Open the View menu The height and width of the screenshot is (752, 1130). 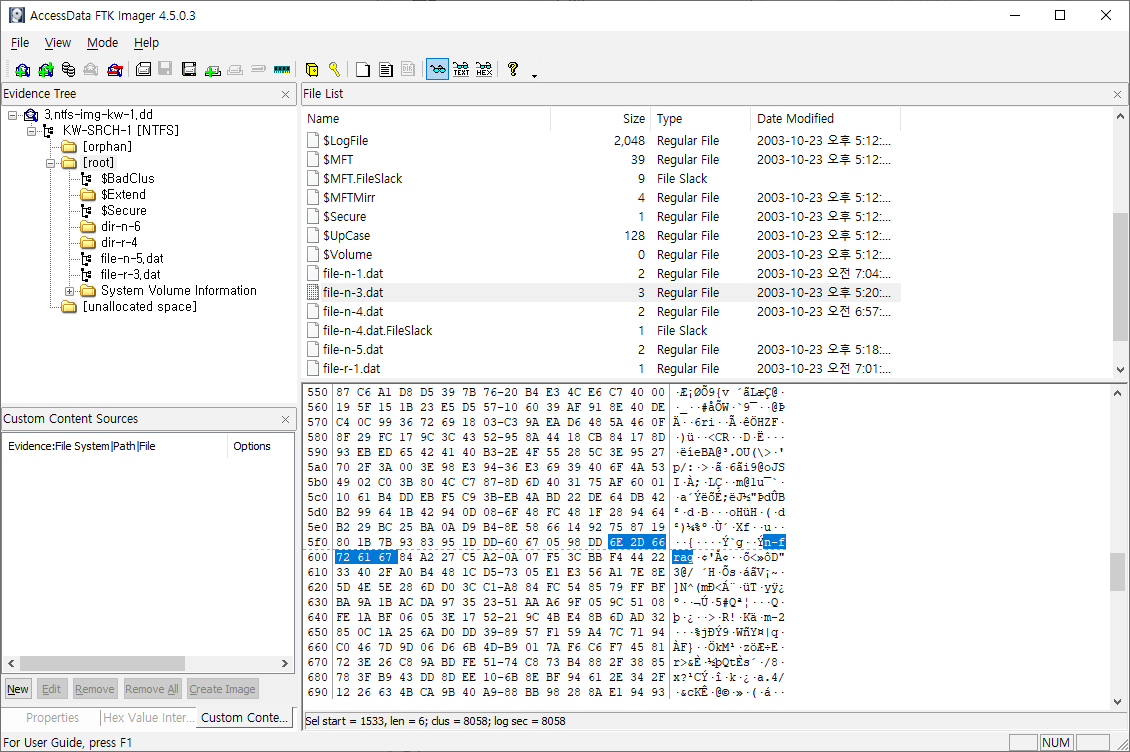(58, 43)
